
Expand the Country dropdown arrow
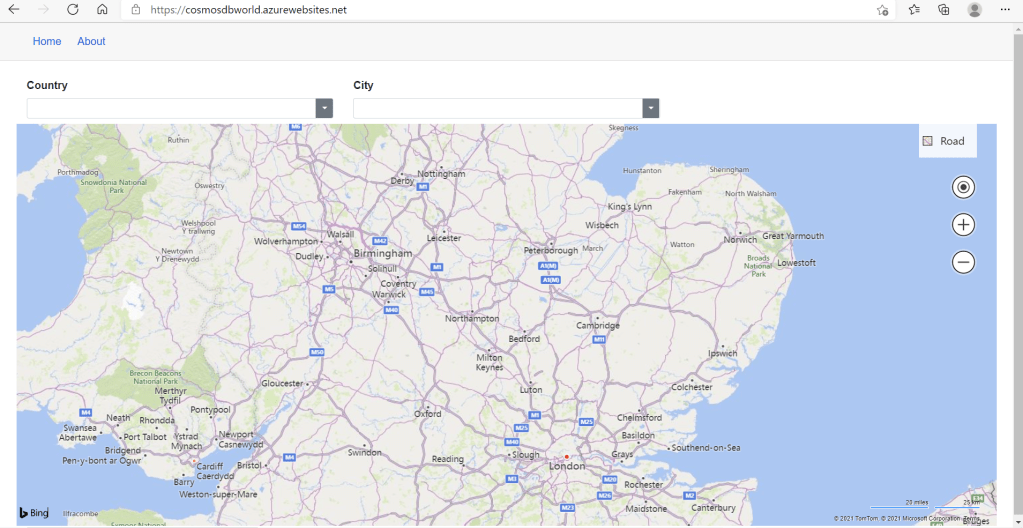[324, 108]
